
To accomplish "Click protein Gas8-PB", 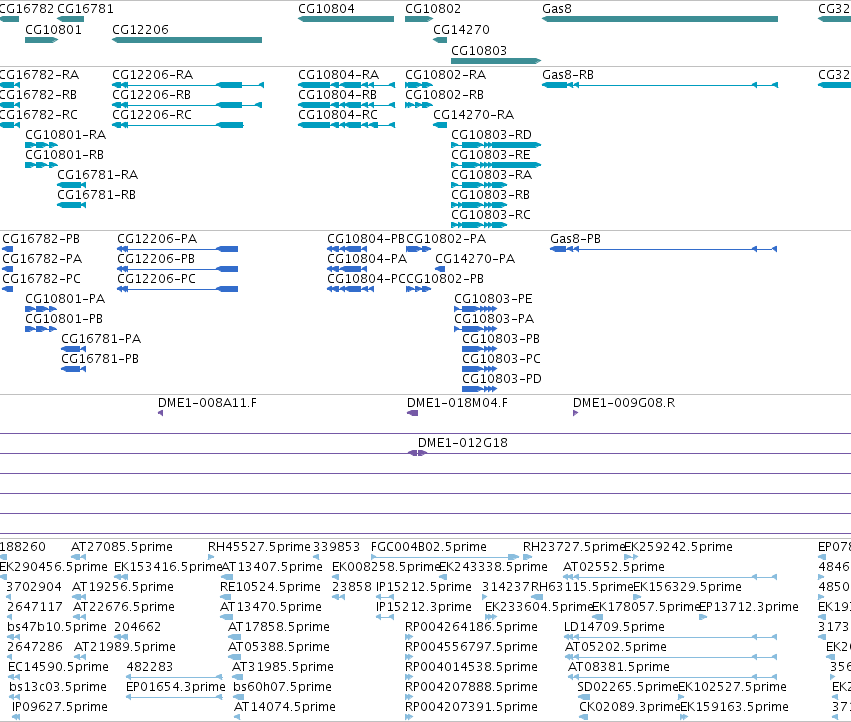I will click(575, 239).
